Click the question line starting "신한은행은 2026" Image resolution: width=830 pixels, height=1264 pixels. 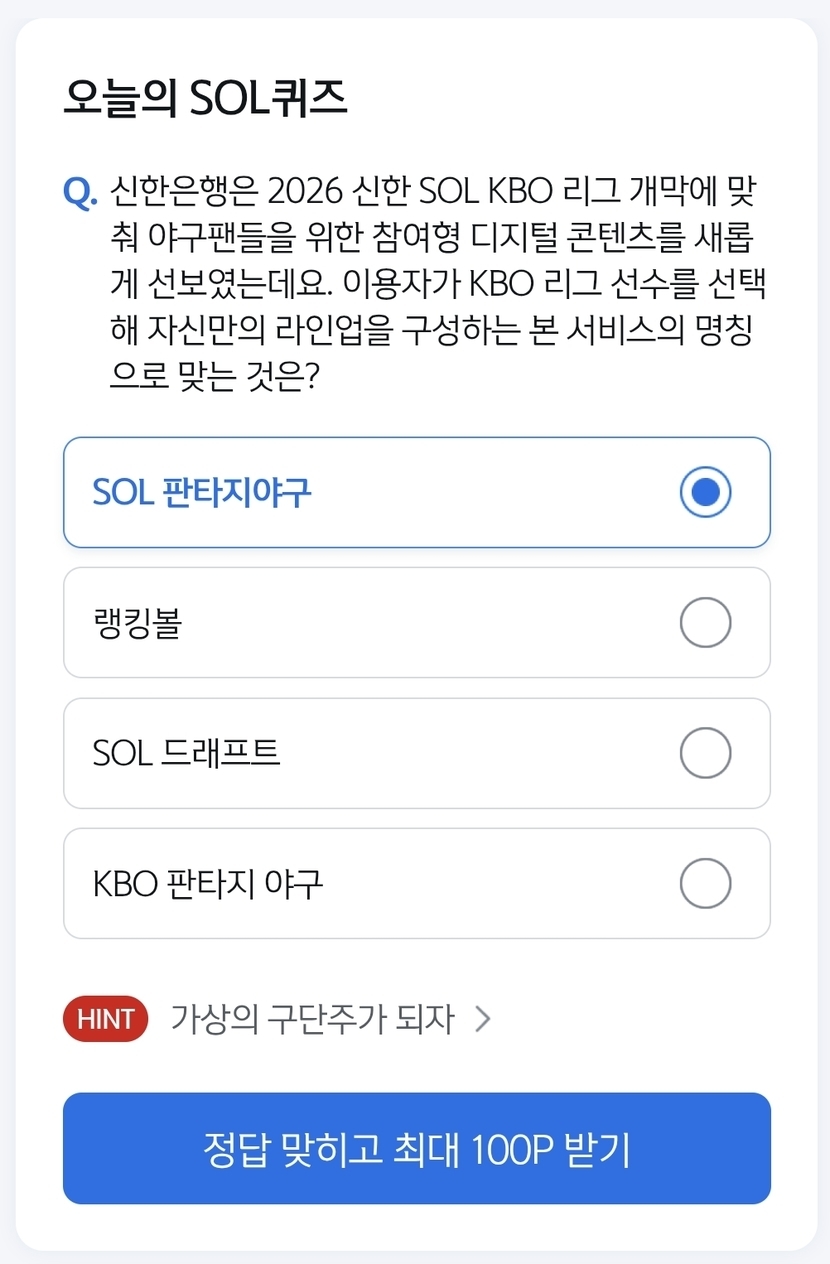tap(440, 189)
